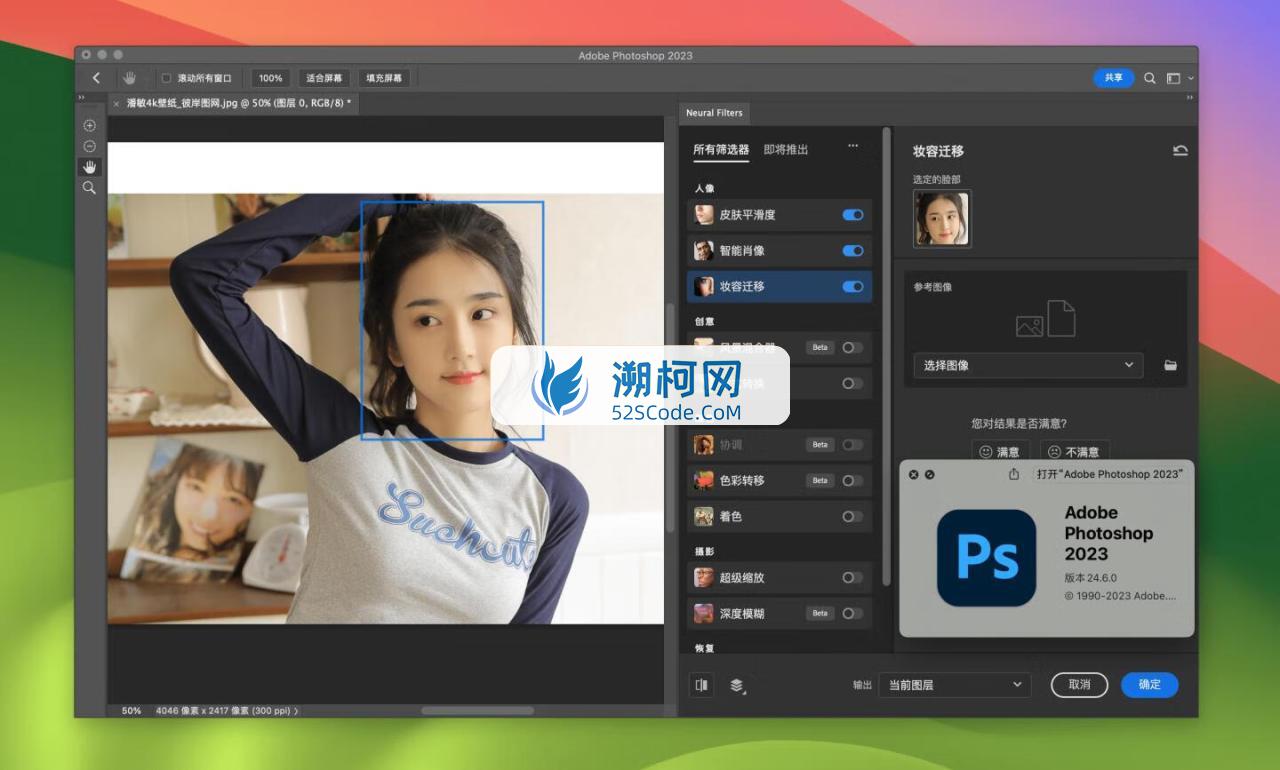Click the 取消 button

click(1079, 685)
